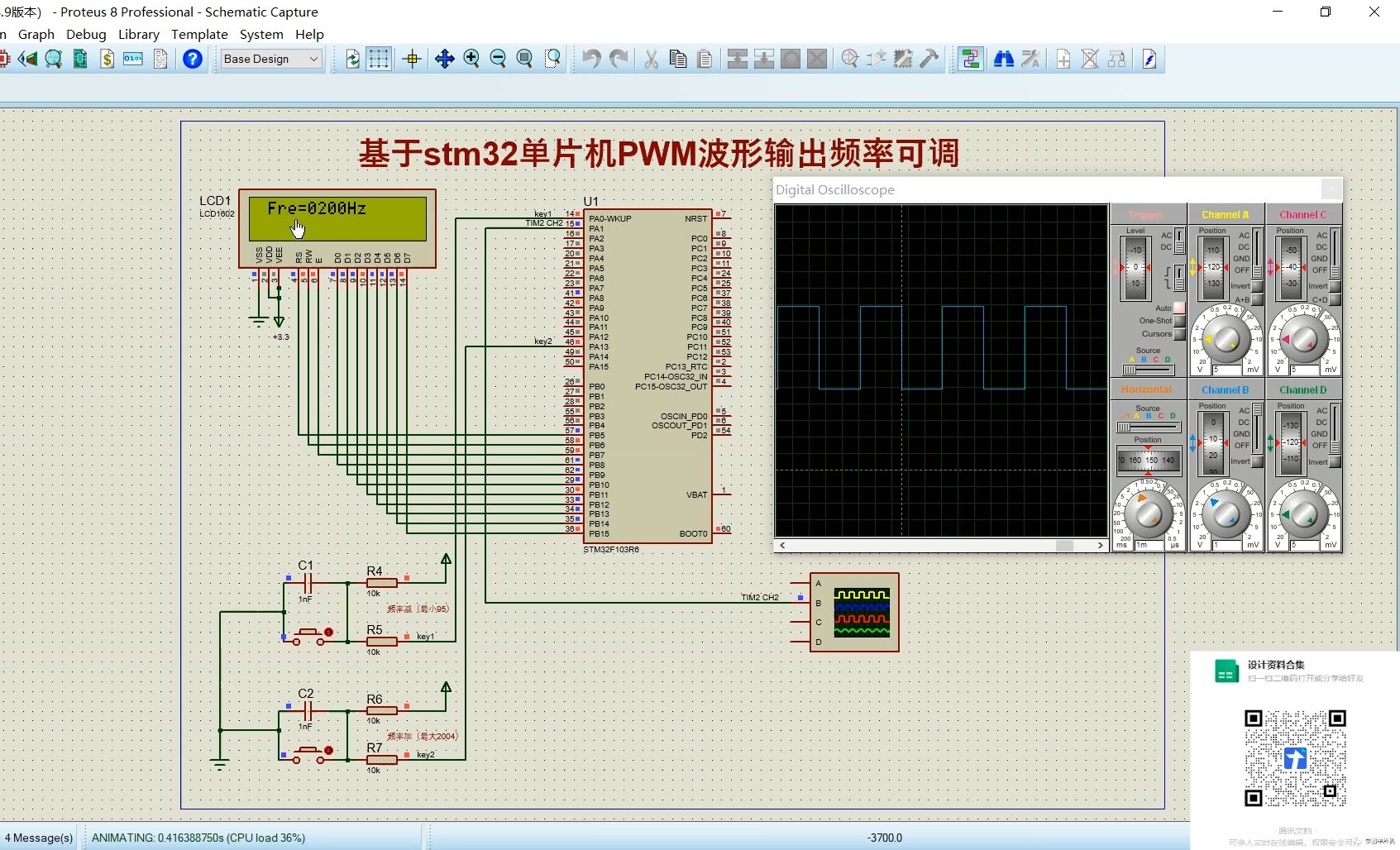The width and height of the screenshot is (1400, 850).
Task: Click the New Sheet icon
Action: [x=1063, y=59]
